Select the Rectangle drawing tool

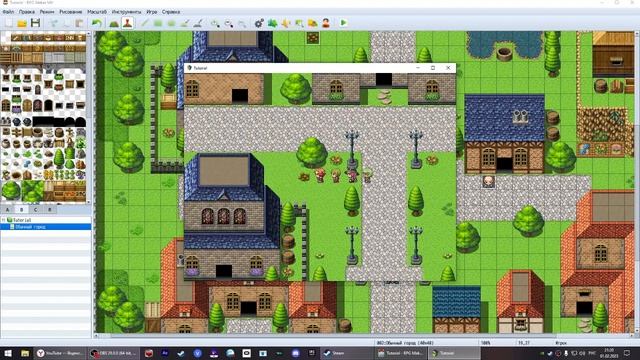coord(158,23)
